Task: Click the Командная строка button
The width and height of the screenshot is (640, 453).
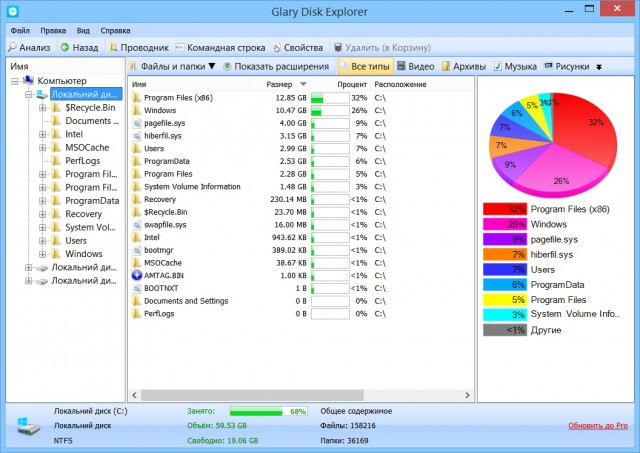Action: [x=220, y=48]
